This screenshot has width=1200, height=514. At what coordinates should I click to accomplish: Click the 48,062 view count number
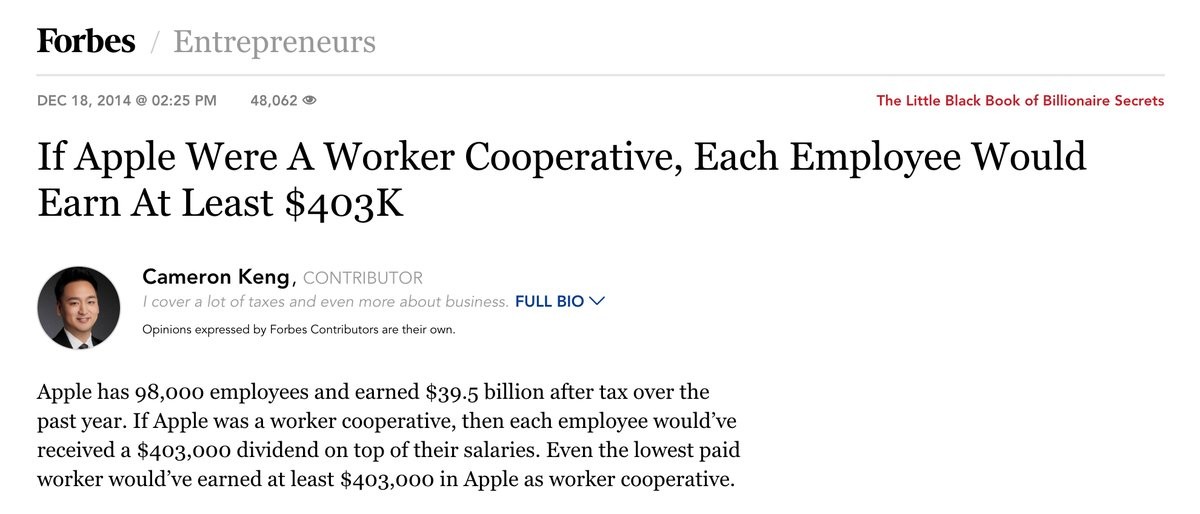pyautogui.click(x=273, y=100)
